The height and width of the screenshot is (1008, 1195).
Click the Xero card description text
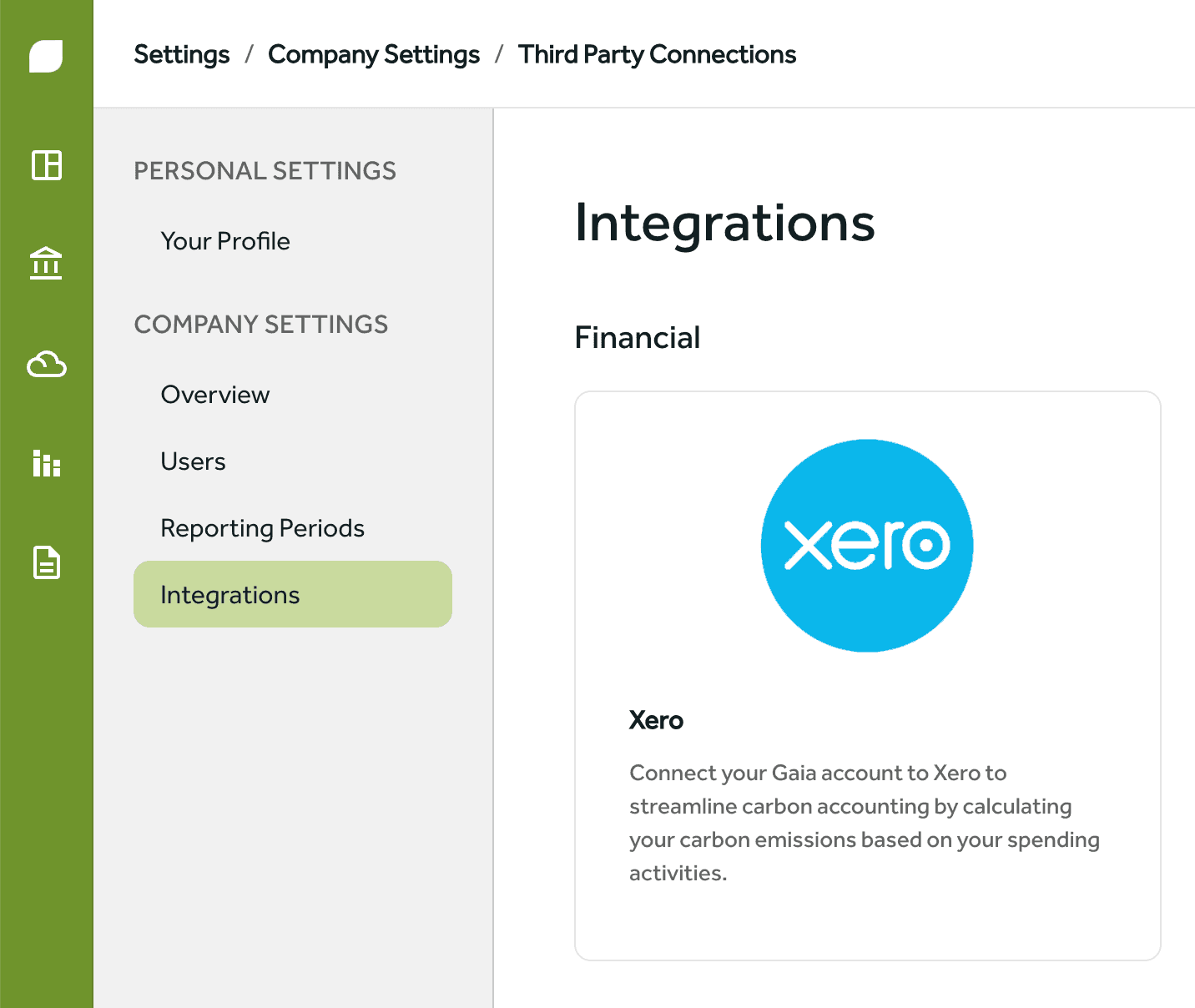[865, 823]
